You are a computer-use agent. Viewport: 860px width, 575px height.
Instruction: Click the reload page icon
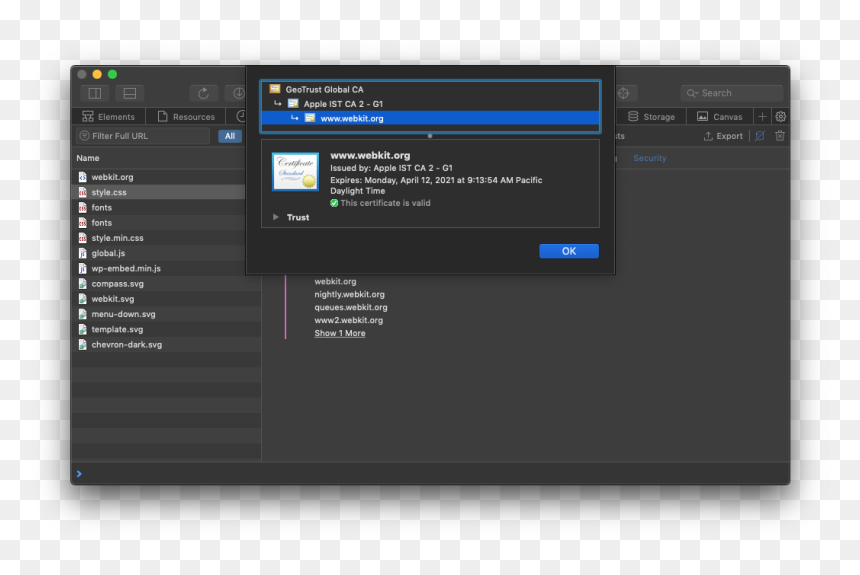(x=203, y=93)
